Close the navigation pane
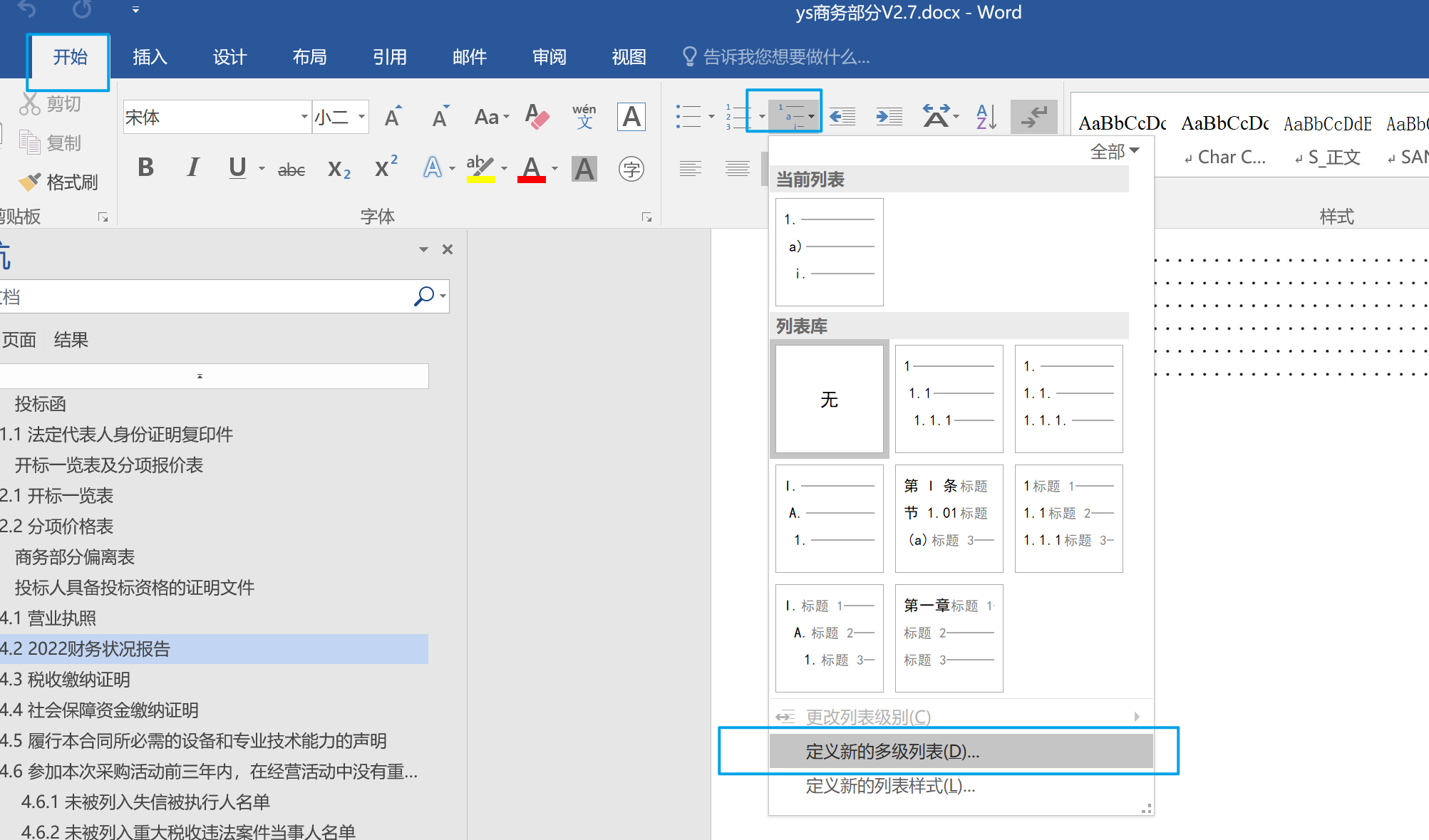 pyautogui.click(x=448, y=249)
